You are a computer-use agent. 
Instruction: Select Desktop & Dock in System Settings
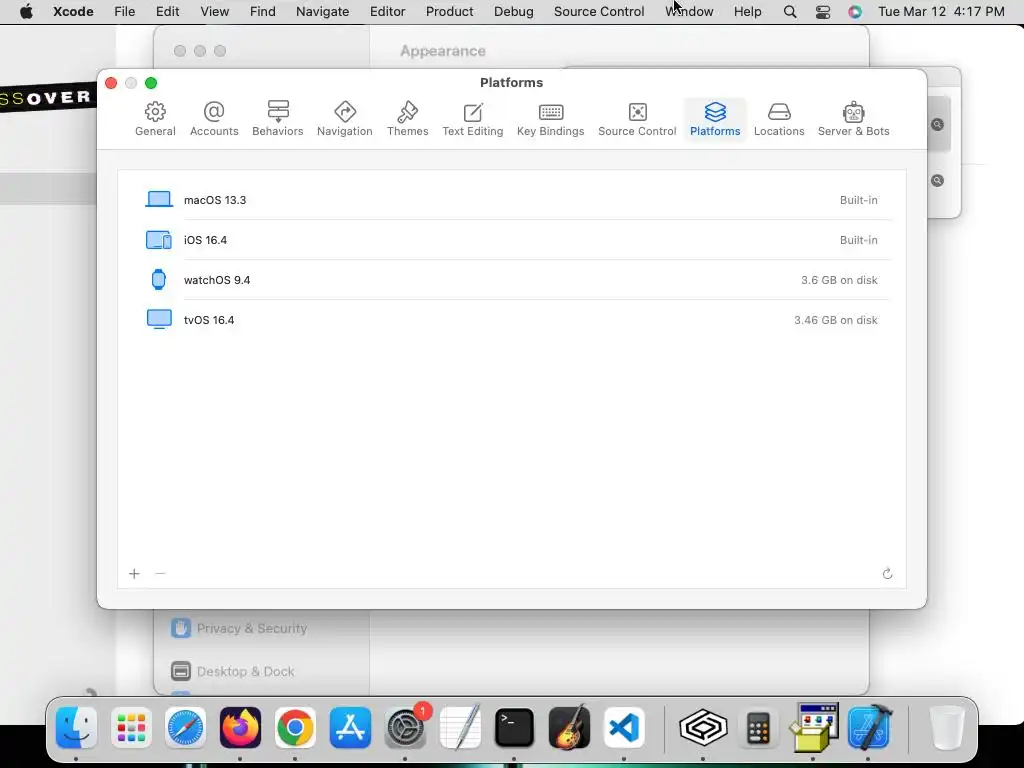coord(232,671)
